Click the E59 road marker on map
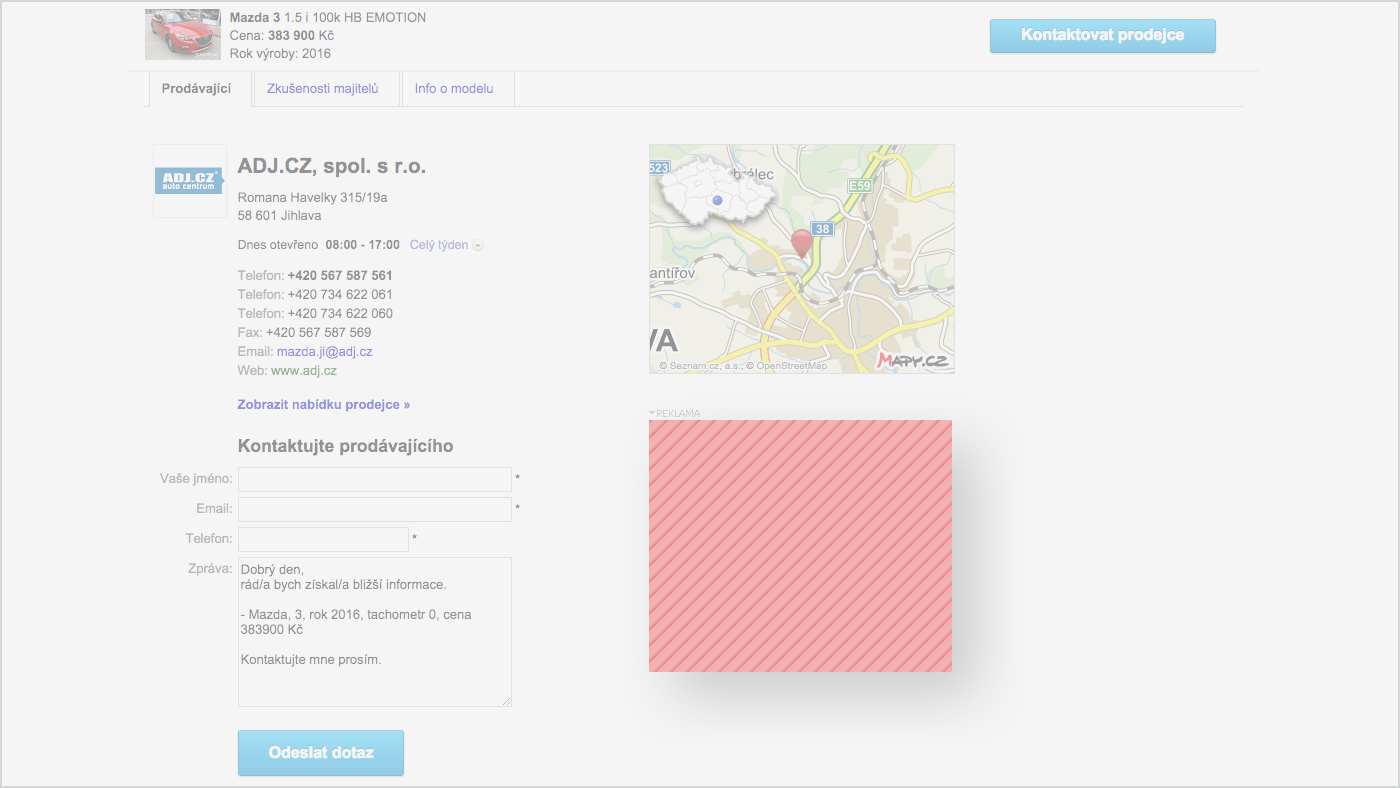Viewport: 1400px width, 788px height. point(859,186)
